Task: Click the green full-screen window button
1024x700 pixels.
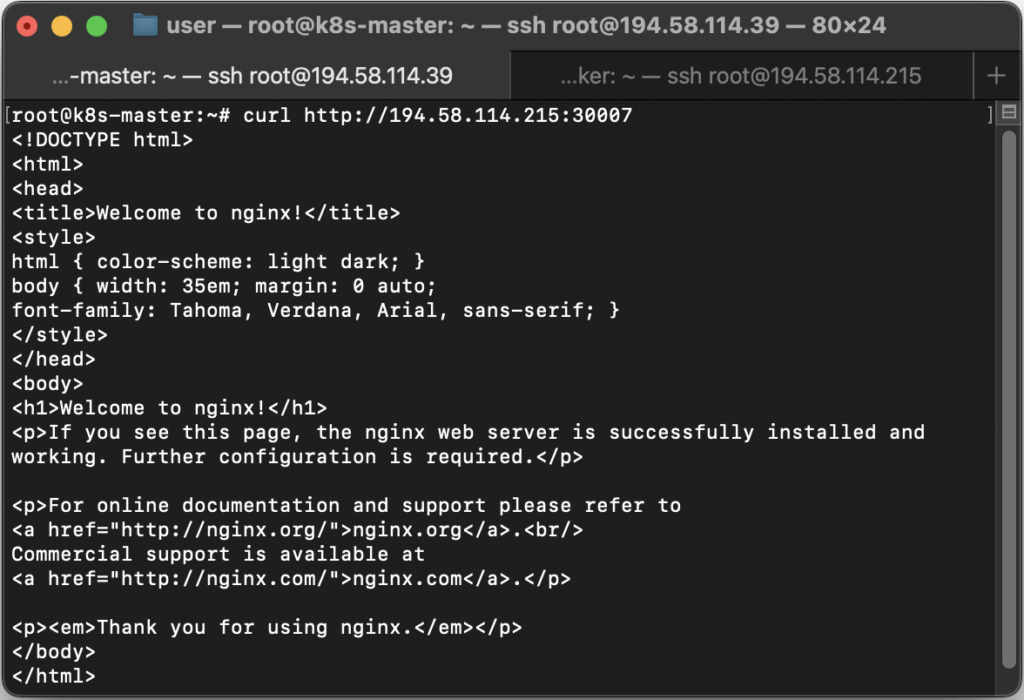Action: tap(96, 25)
